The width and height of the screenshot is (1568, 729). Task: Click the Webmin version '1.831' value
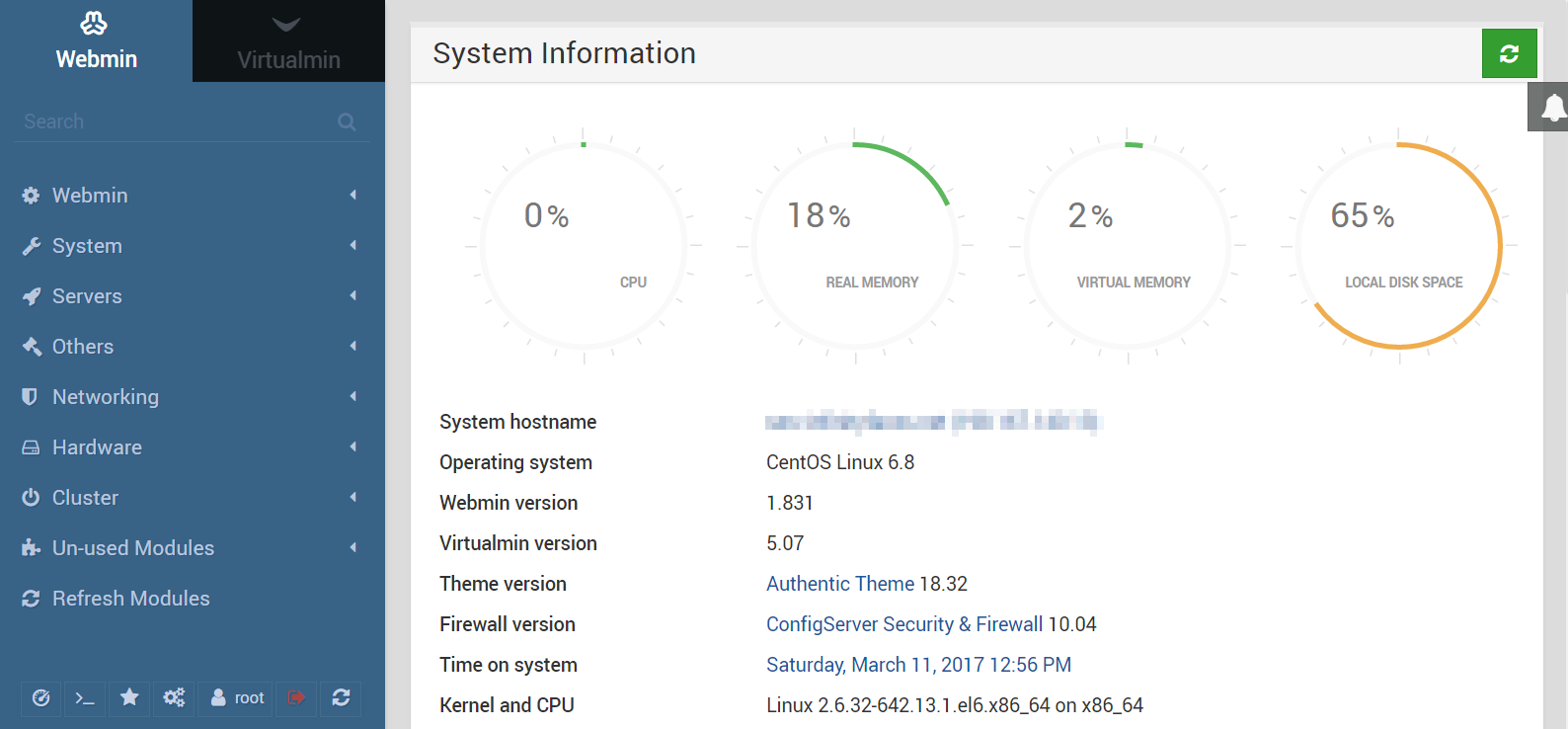[x=790, y=503]
